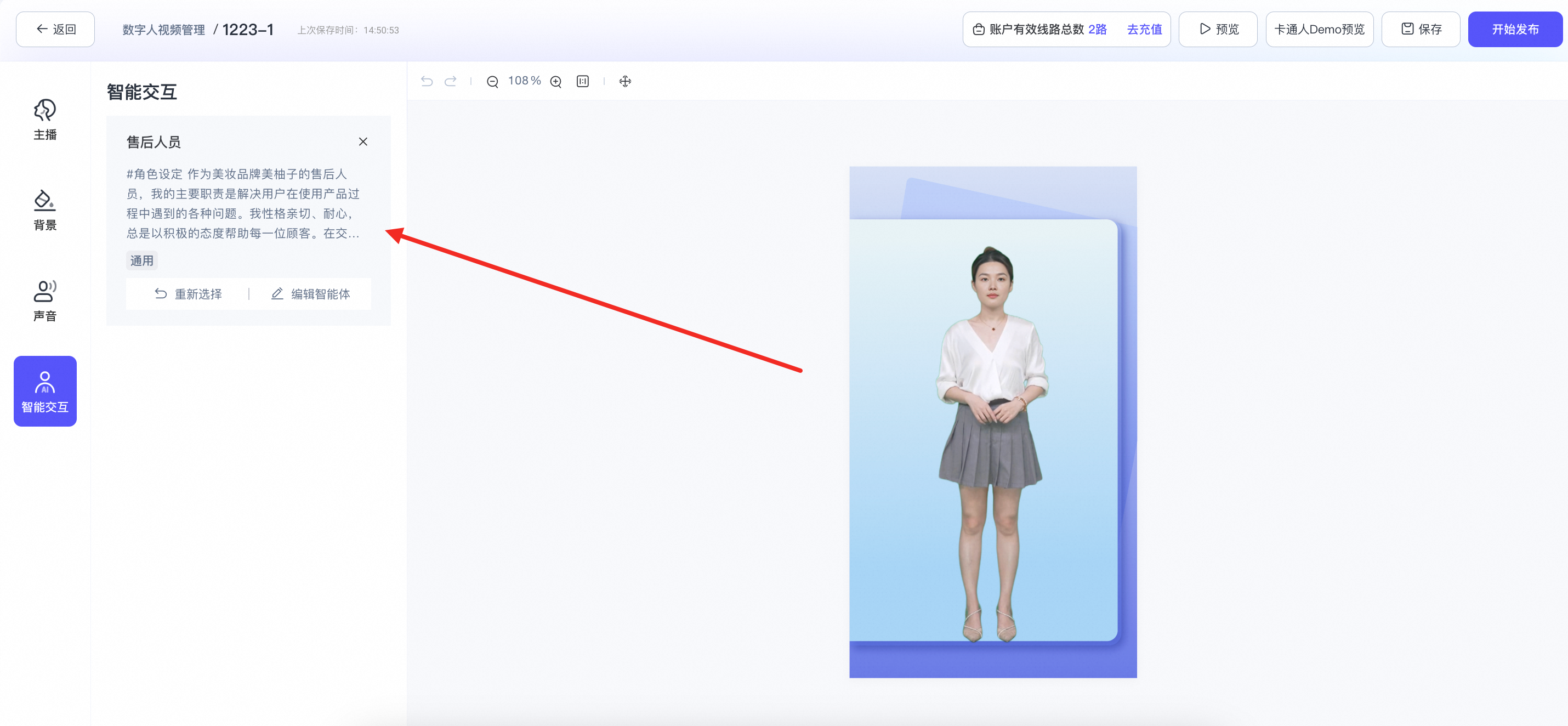The height and width of the screenshot is (726, 1568).
Task: Select the digital human on canvas
Action: [x=992, y=443]
